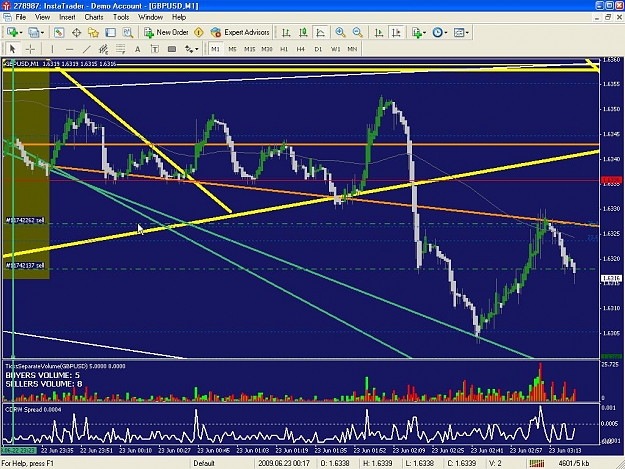Toggle the Expert Advisors button
Viewport: 625px width, 469px height.
click(240, 33)
